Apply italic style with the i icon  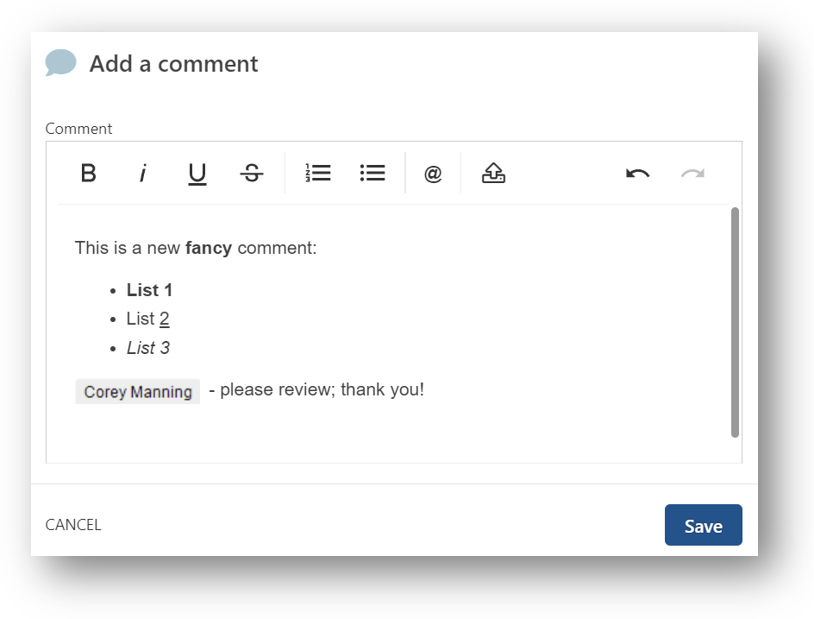(142, 173)
